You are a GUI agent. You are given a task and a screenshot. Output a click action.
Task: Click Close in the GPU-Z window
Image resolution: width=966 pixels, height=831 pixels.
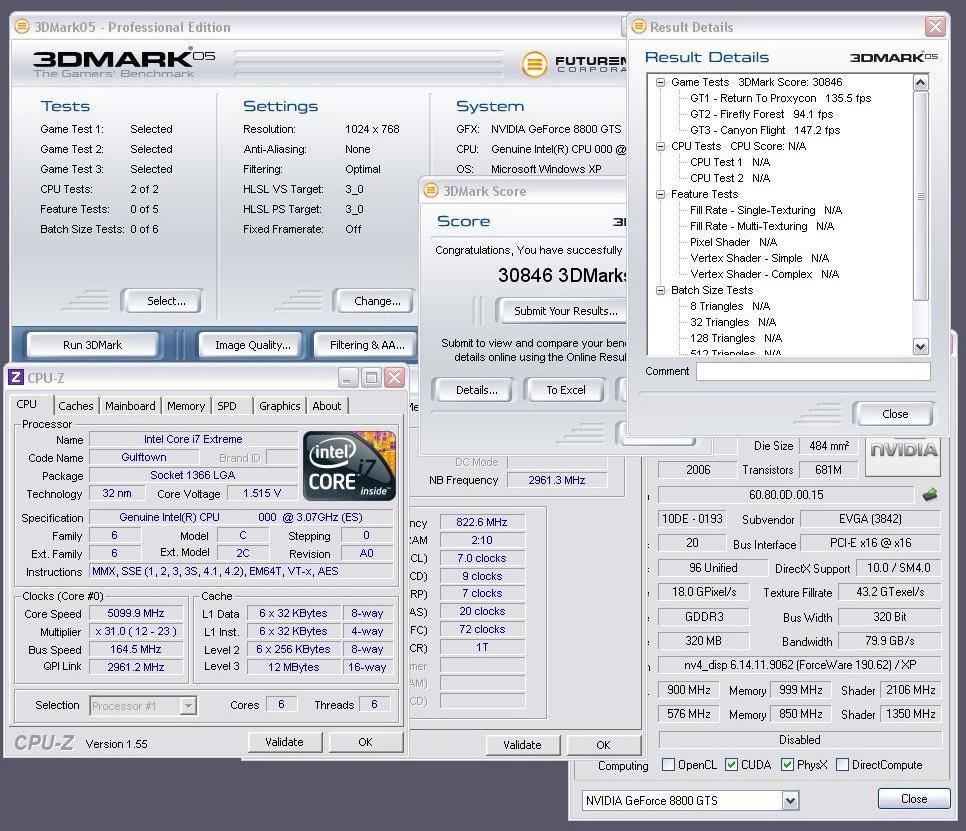click(914, 799)
